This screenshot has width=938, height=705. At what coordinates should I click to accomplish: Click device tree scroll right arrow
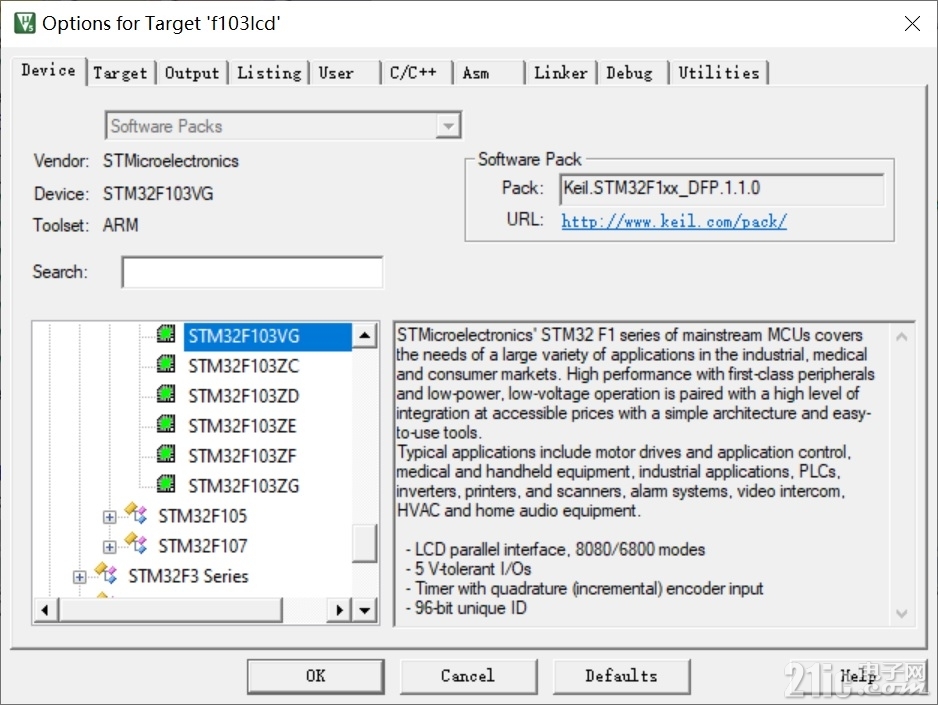click(x=339, y=611)
